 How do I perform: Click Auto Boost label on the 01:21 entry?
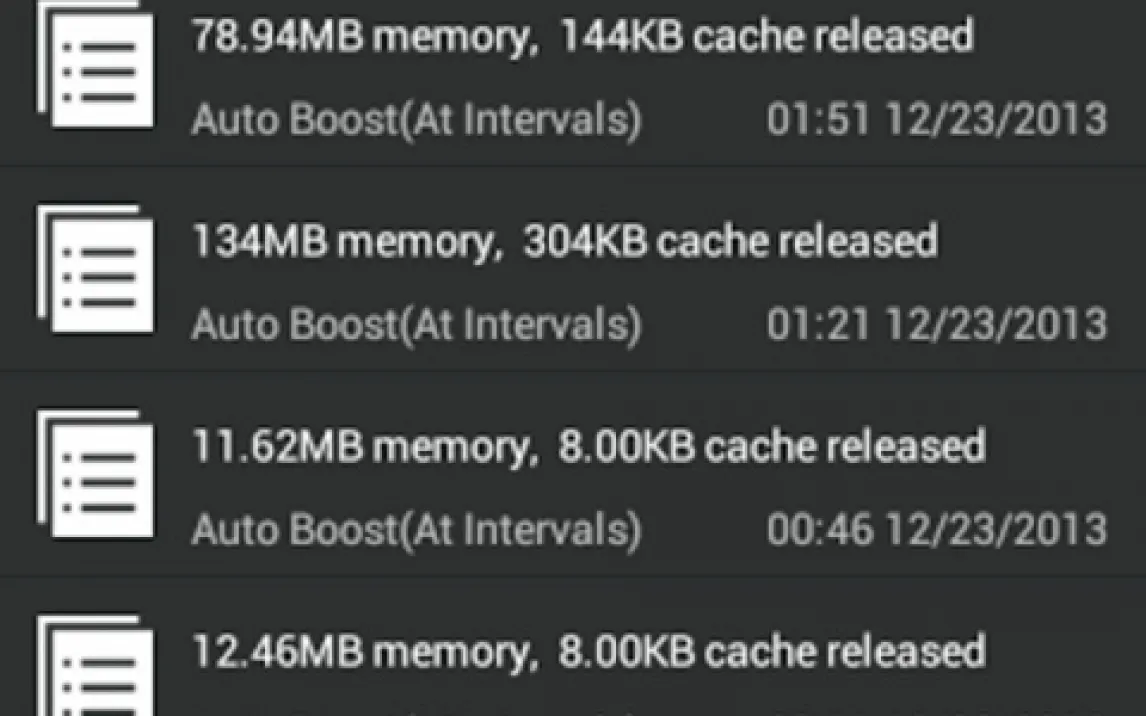tap(415, 325)
